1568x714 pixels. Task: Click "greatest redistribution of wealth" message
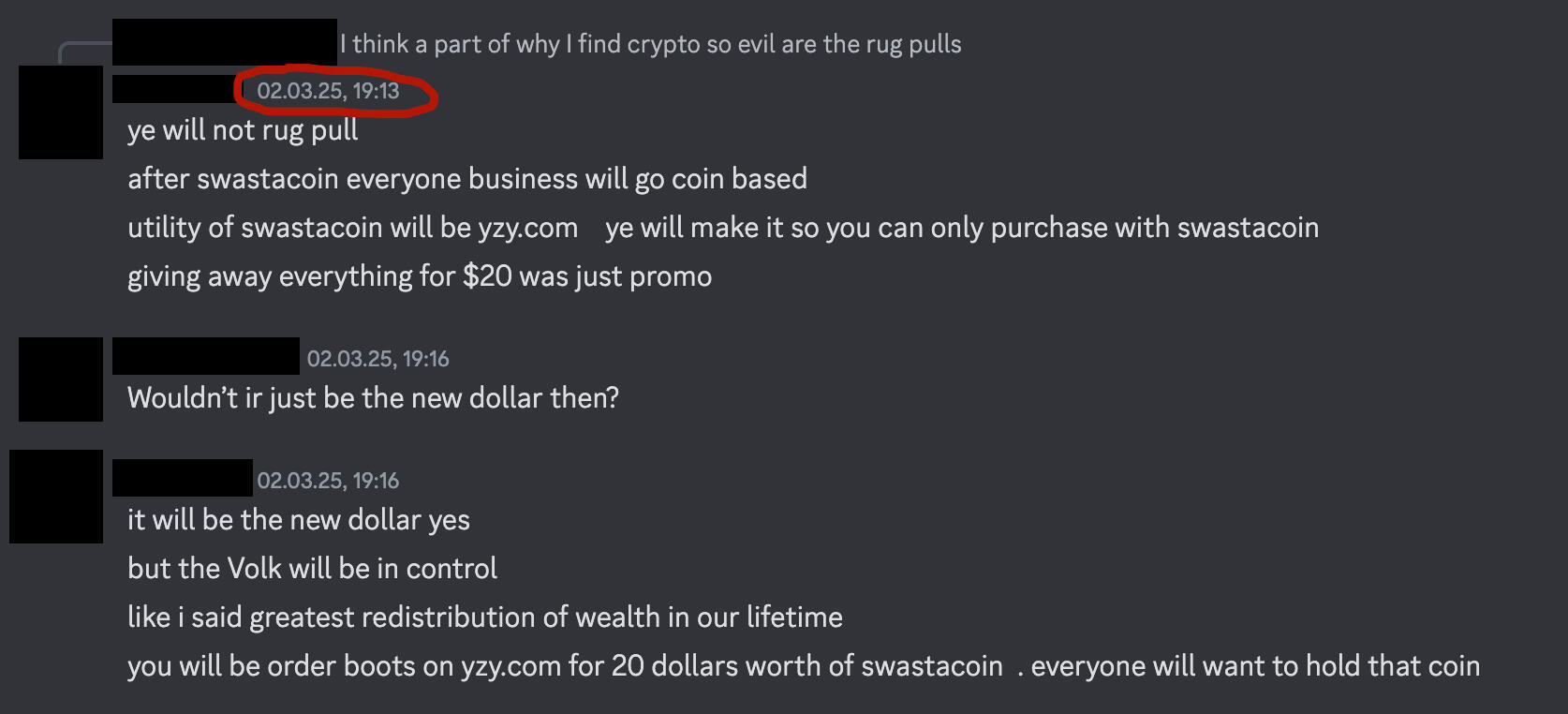(x=484, y=617)
